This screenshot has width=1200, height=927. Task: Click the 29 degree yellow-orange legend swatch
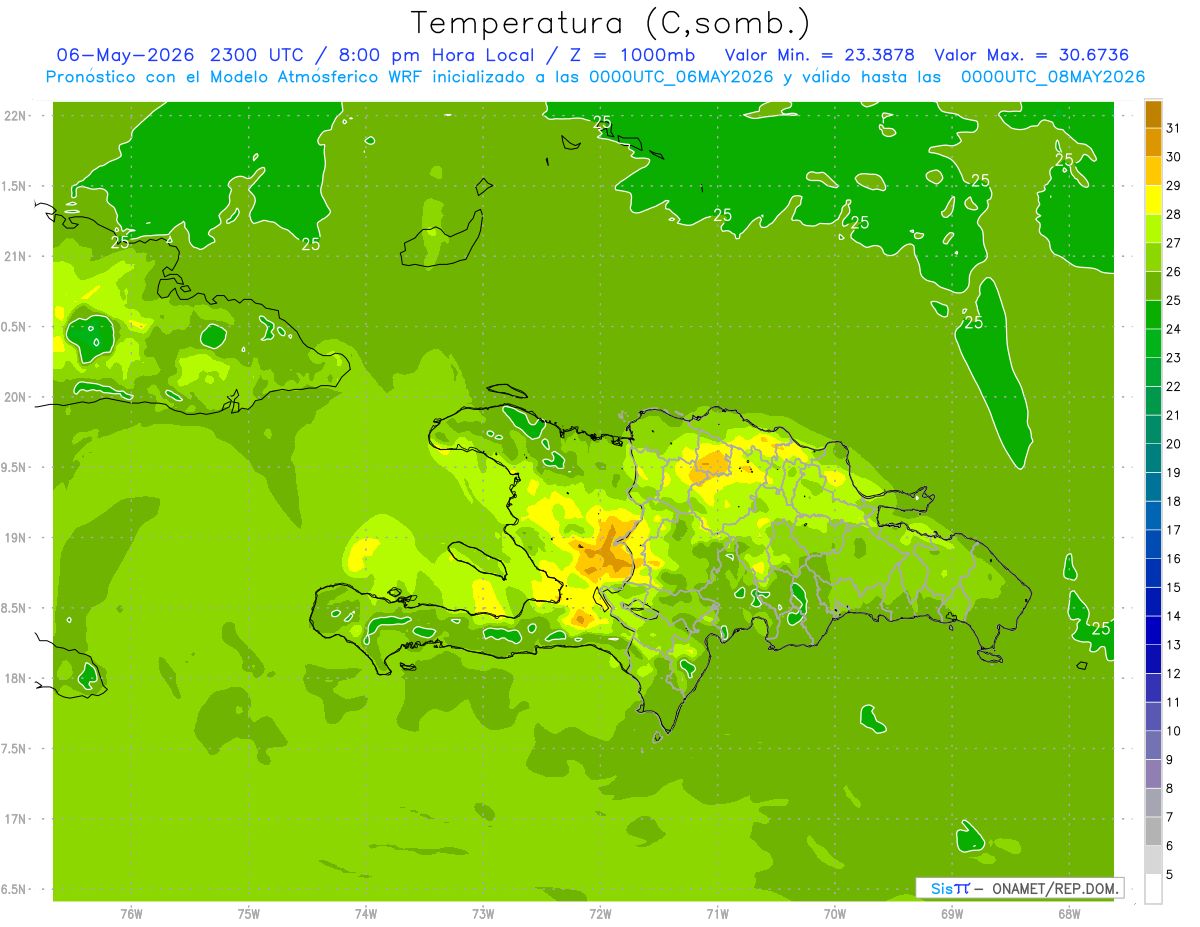point(1153,171)
